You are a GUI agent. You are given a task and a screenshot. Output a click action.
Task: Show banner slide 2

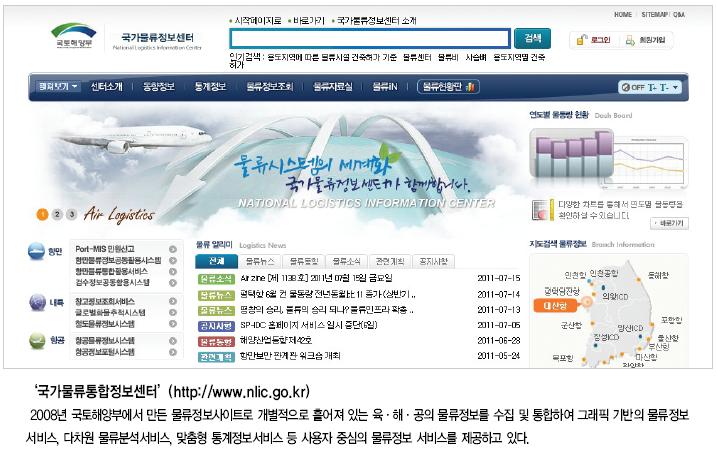(57, 214)
